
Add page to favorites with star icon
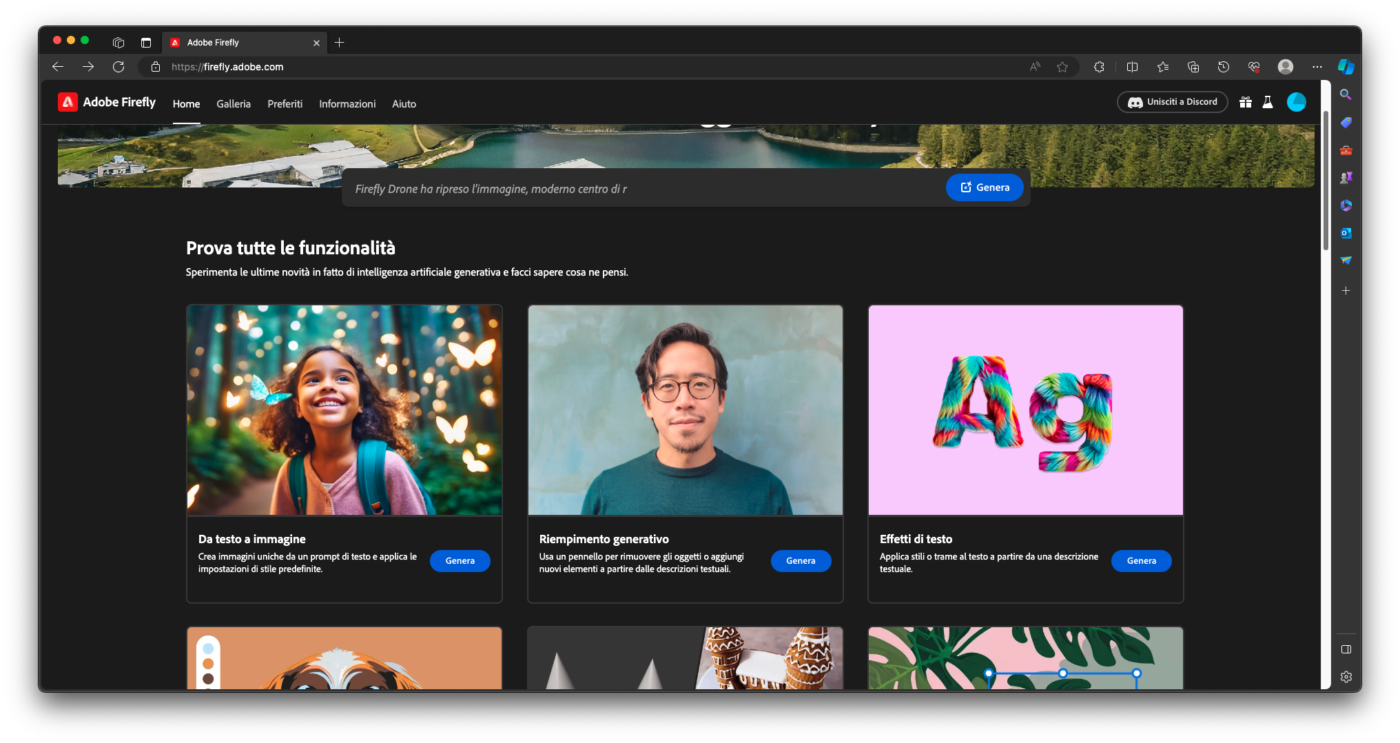click(1062, 67)
